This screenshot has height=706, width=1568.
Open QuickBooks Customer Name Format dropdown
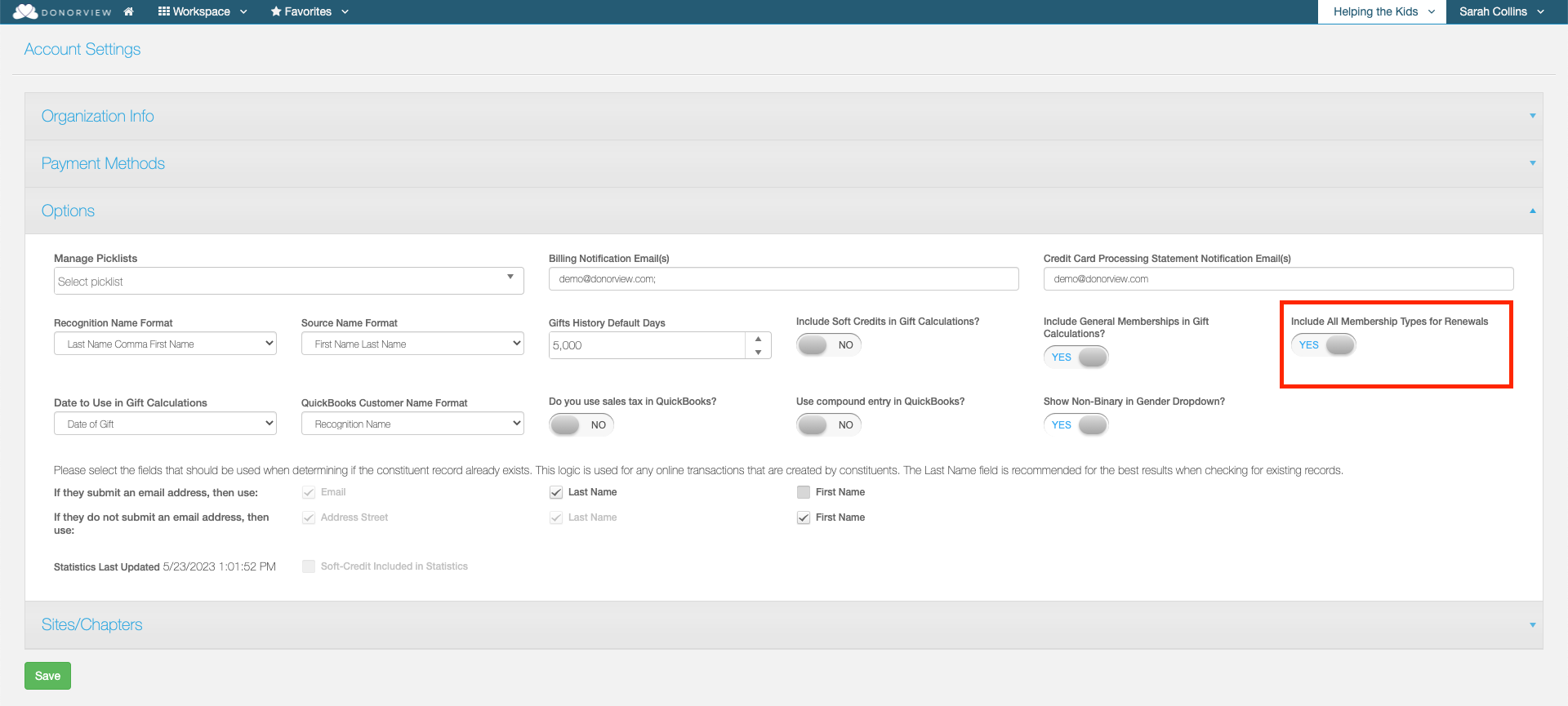point(412,424)
